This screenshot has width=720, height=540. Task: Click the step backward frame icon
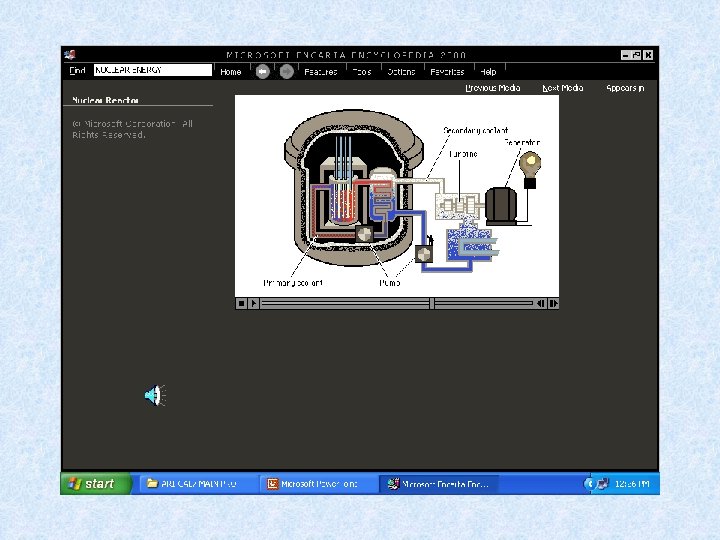[x=541, y=303]
